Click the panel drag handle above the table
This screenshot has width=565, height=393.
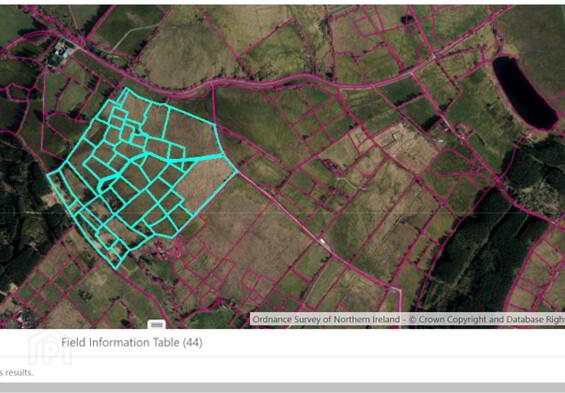156,324
